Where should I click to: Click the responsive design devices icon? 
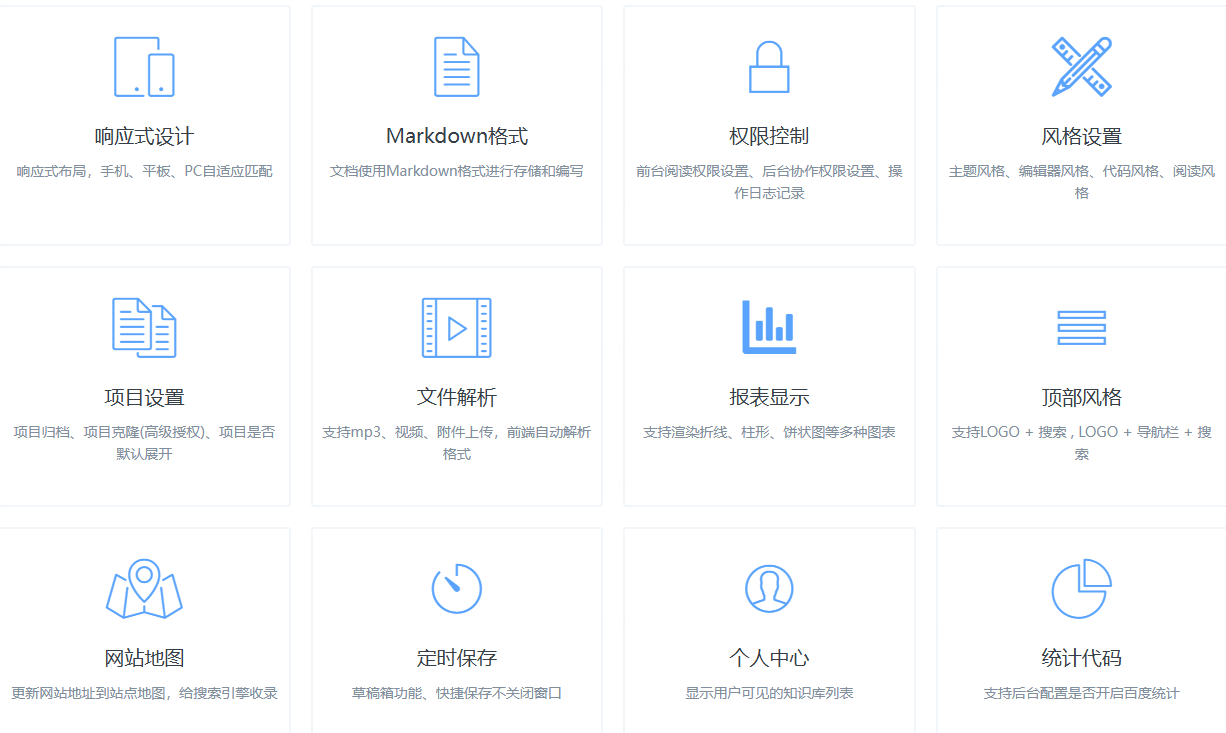(144, 67)
